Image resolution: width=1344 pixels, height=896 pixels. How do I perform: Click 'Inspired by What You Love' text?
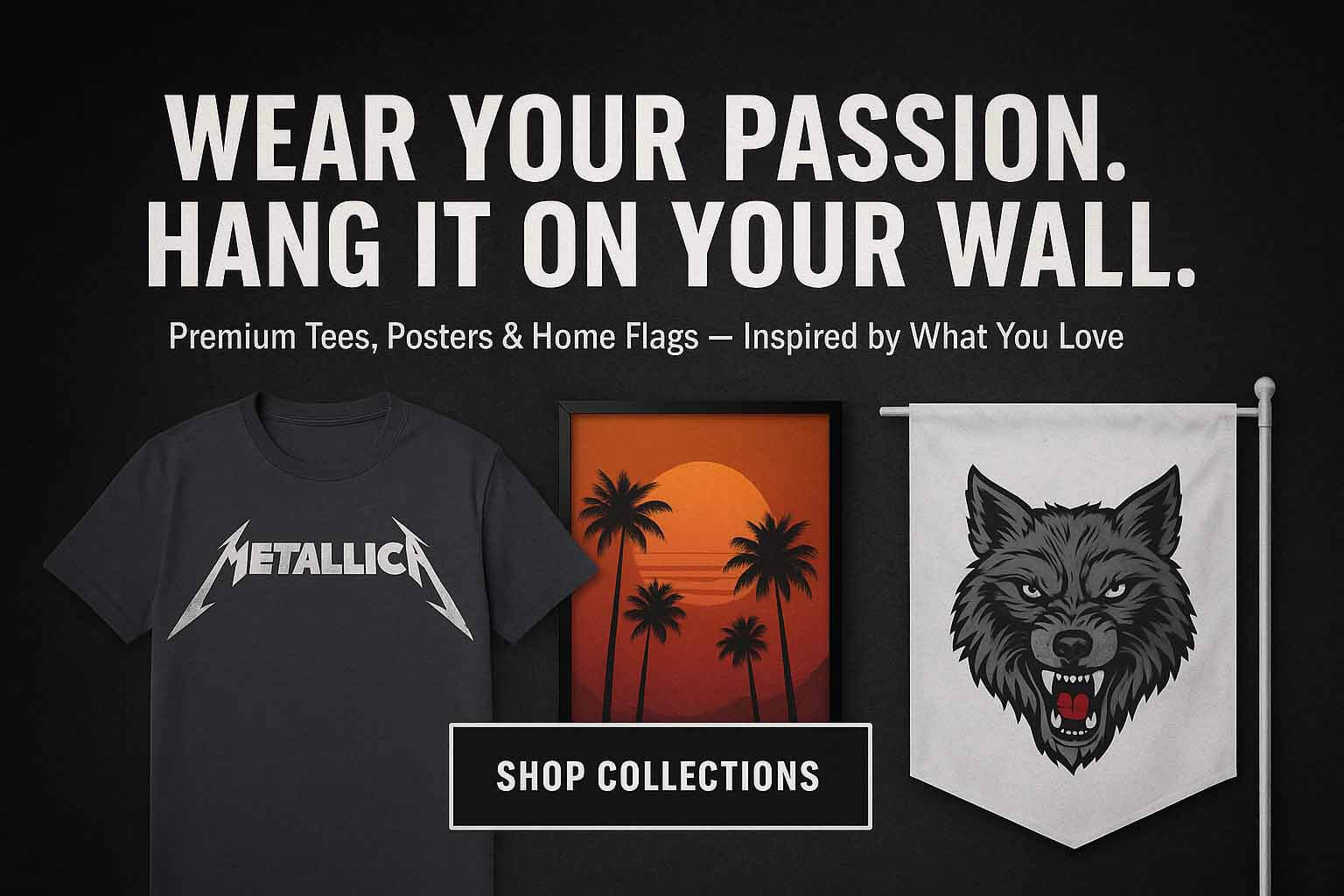tap(934, 337)
